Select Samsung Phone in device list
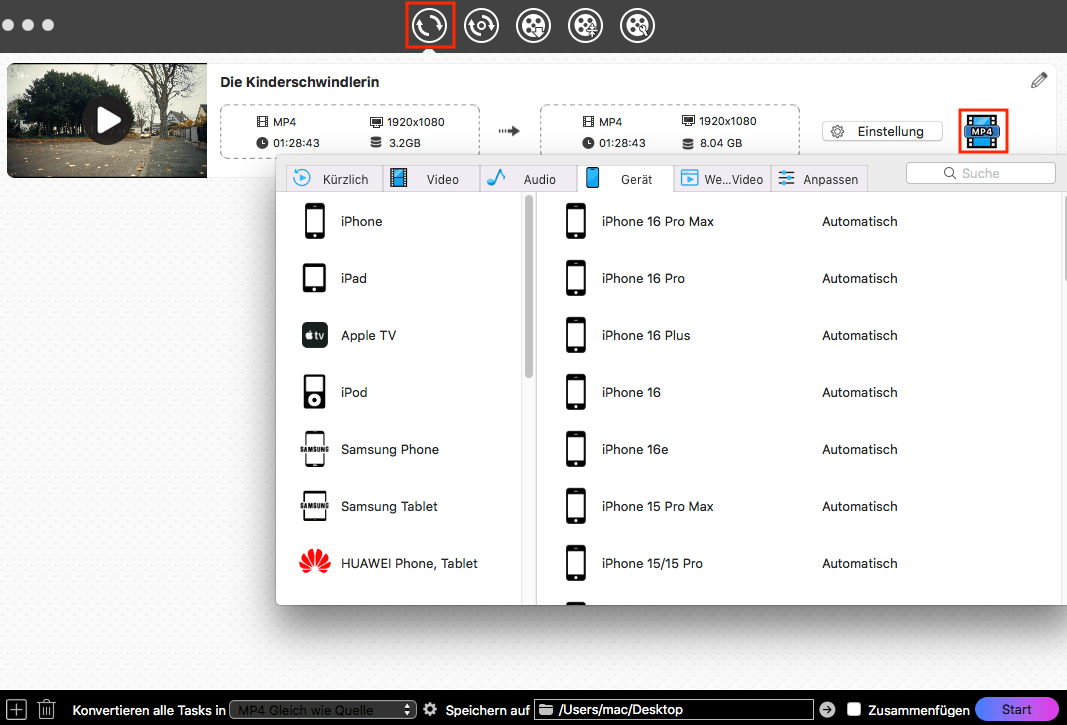 click(x=390, y=449)
